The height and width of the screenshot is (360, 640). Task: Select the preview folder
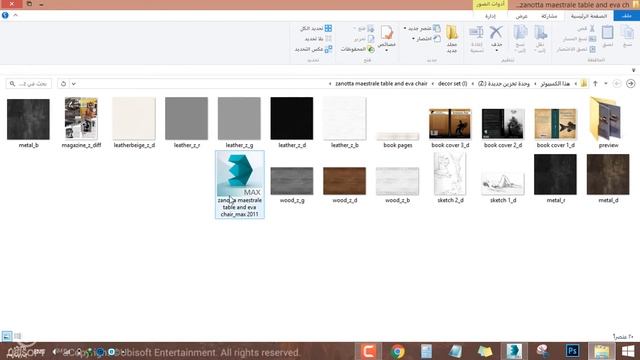[608, 122]
